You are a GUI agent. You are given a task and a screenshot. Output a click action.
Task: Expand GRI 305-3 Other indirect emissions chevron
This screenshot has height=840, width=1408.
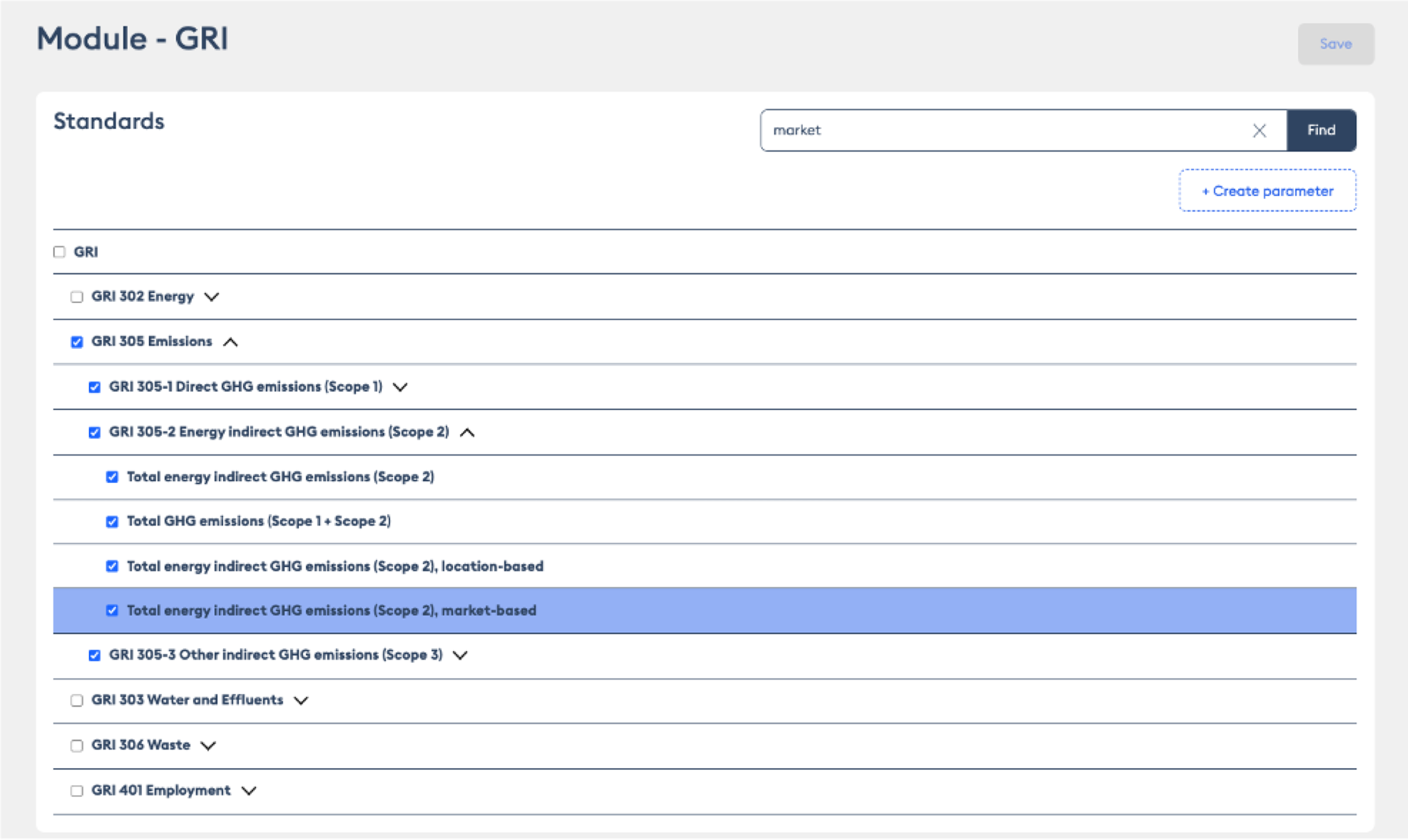(461, 655)
